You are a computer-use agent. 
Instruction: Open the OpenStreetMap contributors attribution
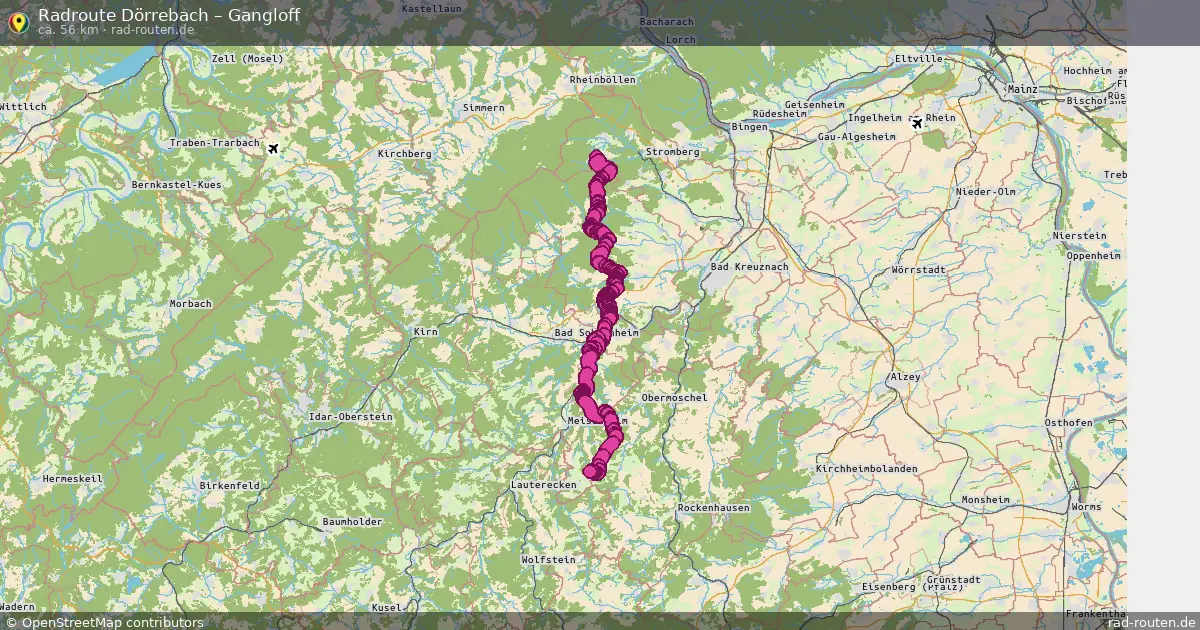pyautogui.click(x=103, y=622)
